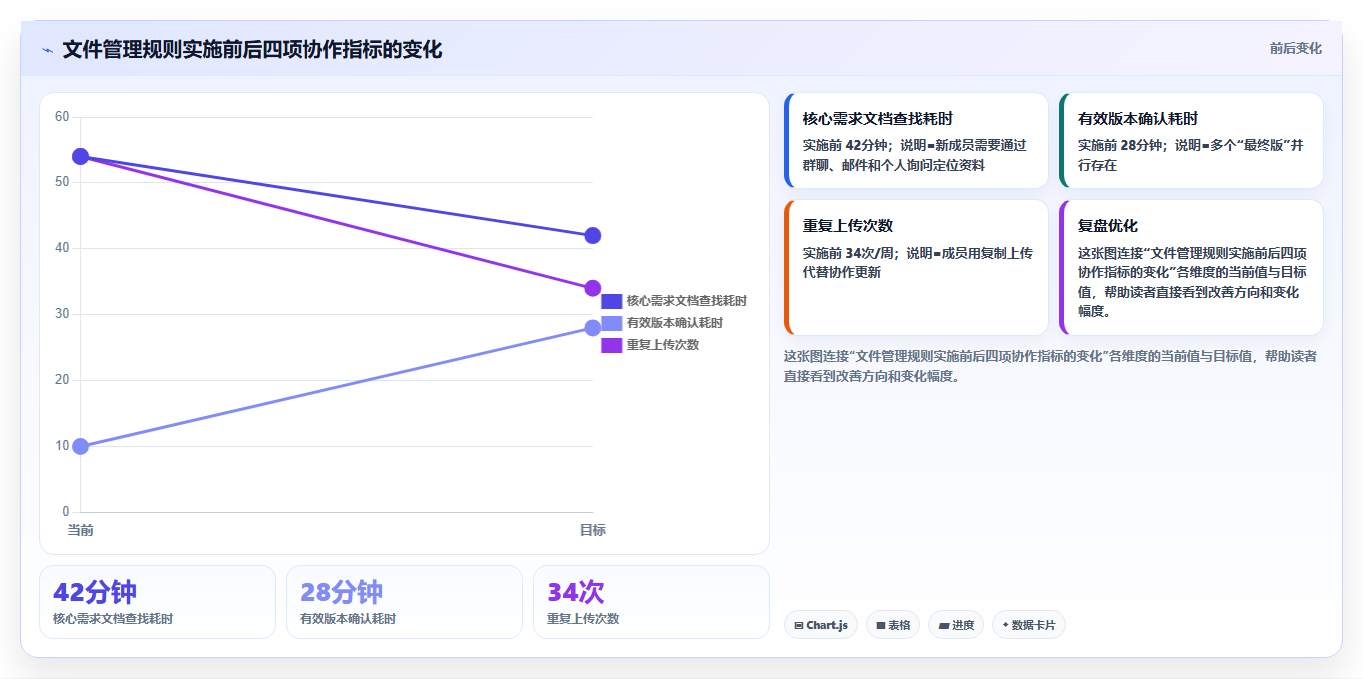Toggle the 重复上传次数 legend swatch
Screen dimensions: 1363x679
coord(611,345)
